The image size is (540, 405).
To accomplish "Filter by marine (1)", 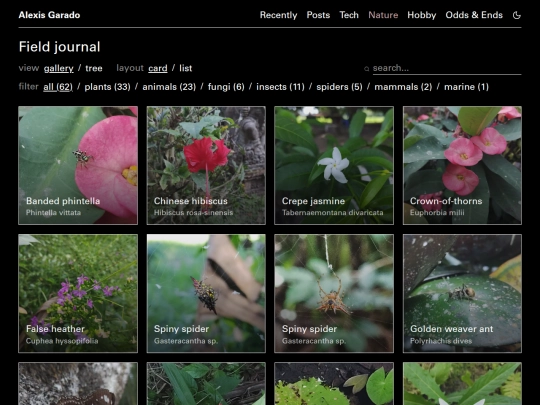I will pos(466,87).
